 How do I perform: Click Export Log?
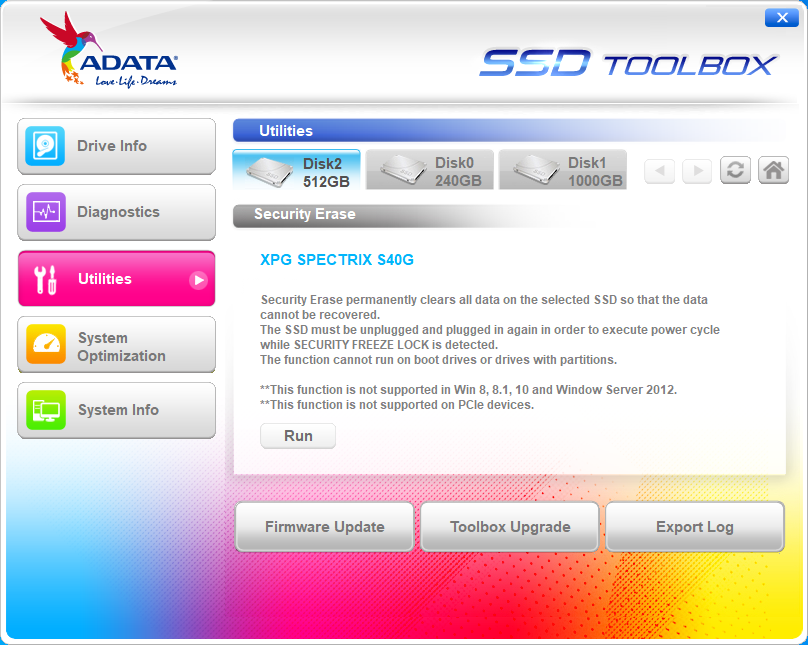coord(695,527)
